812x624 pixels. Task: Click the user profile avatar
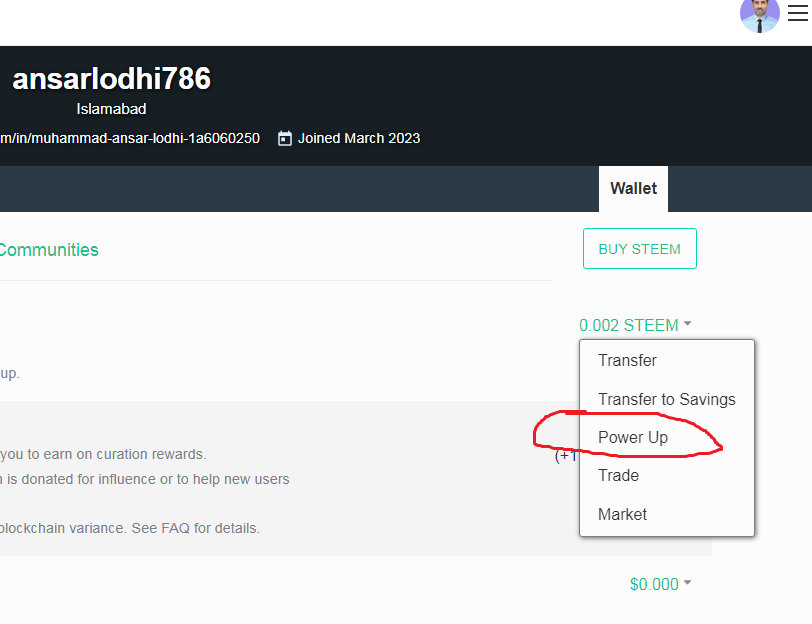point(760,15)
